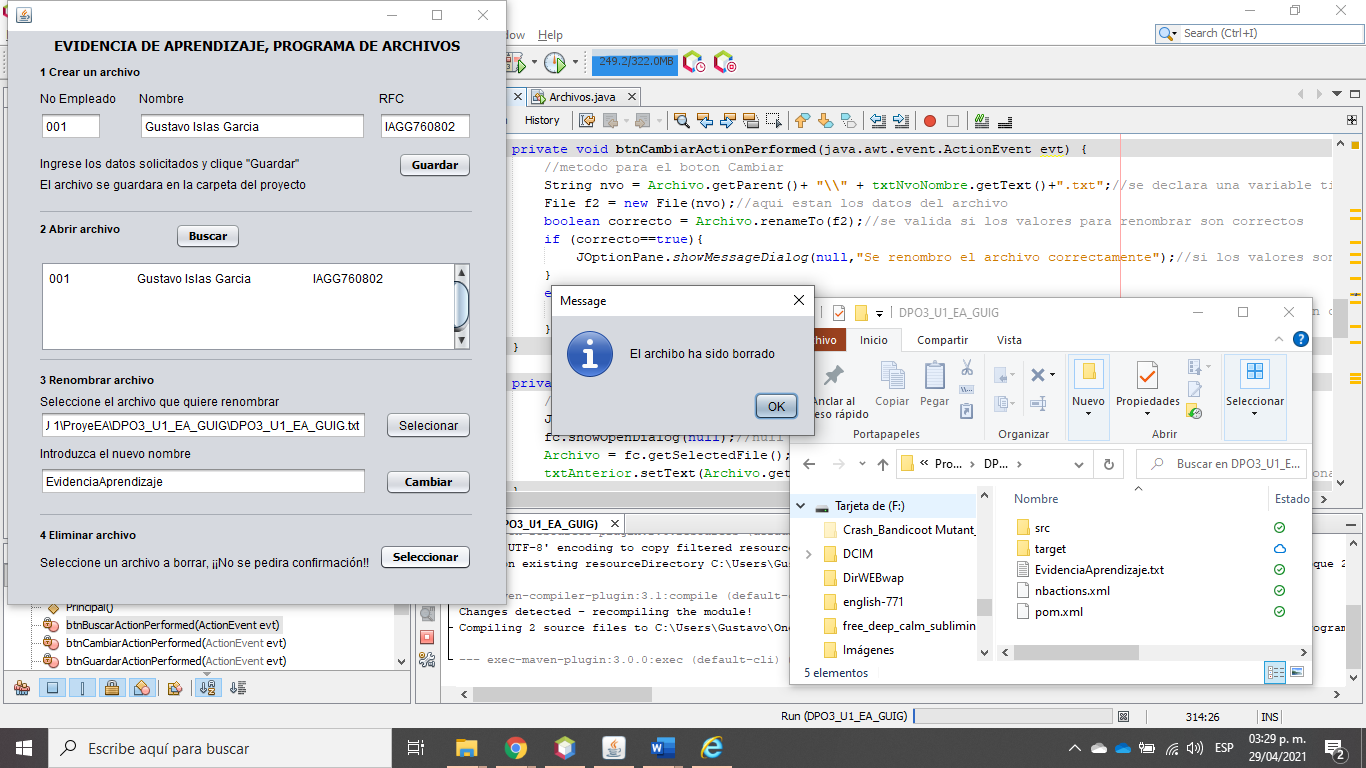
Task: Click Find Selection magnifier icon
Action: (x=682, y=121)
